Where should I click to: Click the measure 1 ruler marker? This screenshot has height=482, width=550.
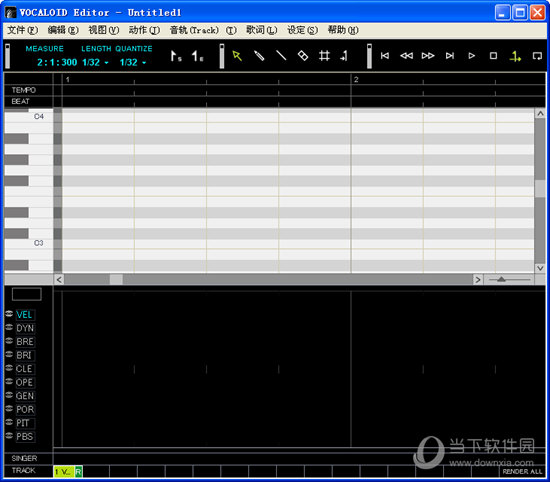coord(68,80)
